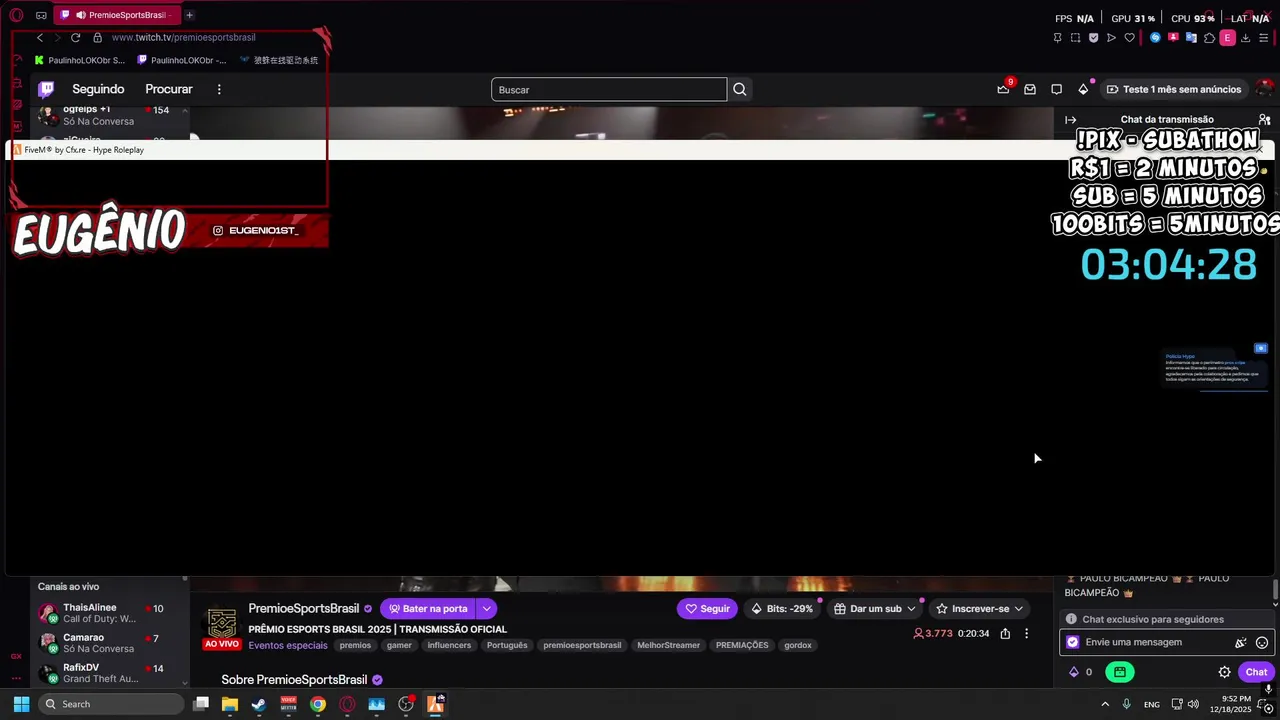Expand the Dar um sub dropdown
The height and width of the screenshot is (720, 1280).
[x=911, y=608]
